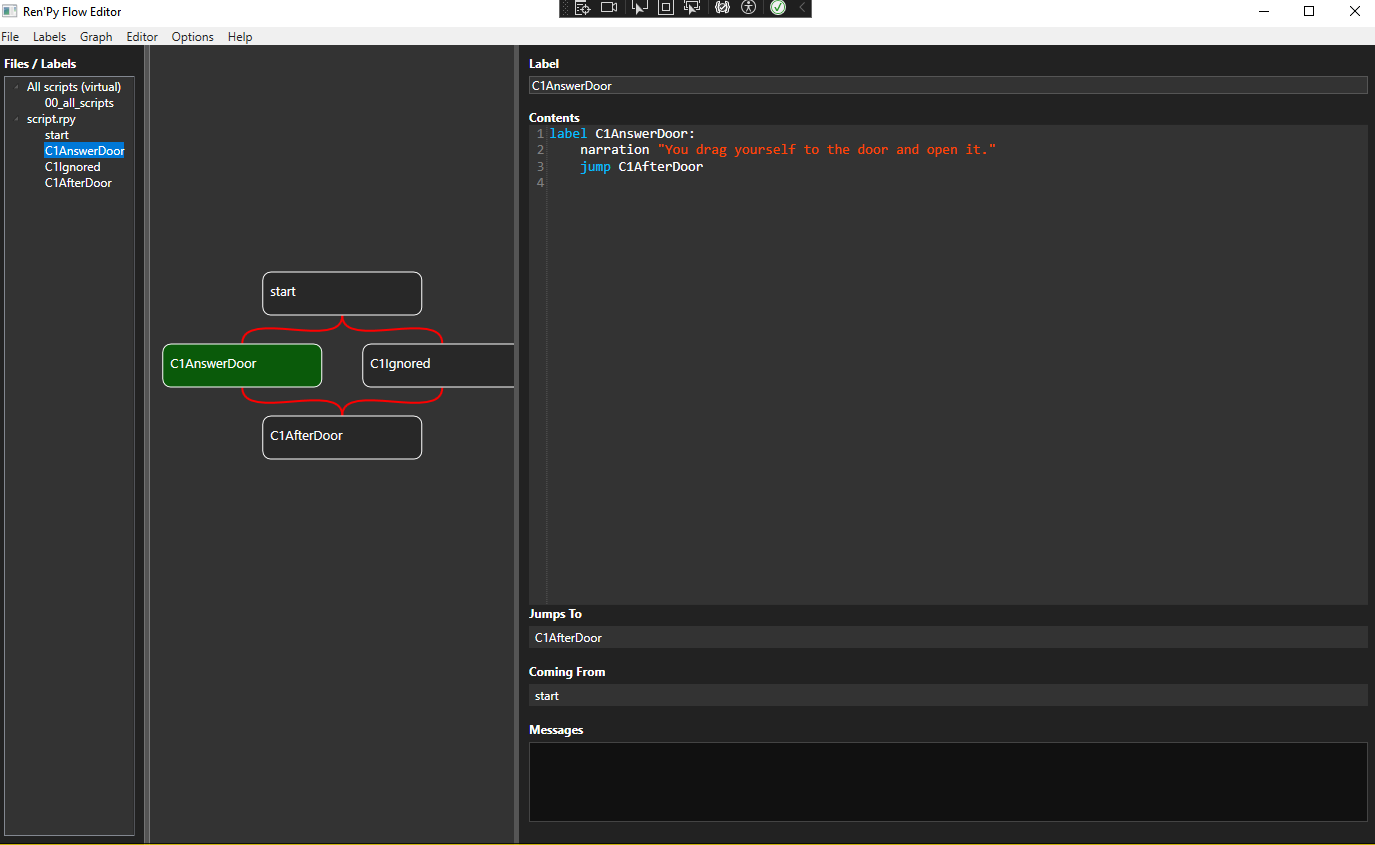
Task: Collapse the script.rpy tree node arrow
Action: (x=17, y=119)
